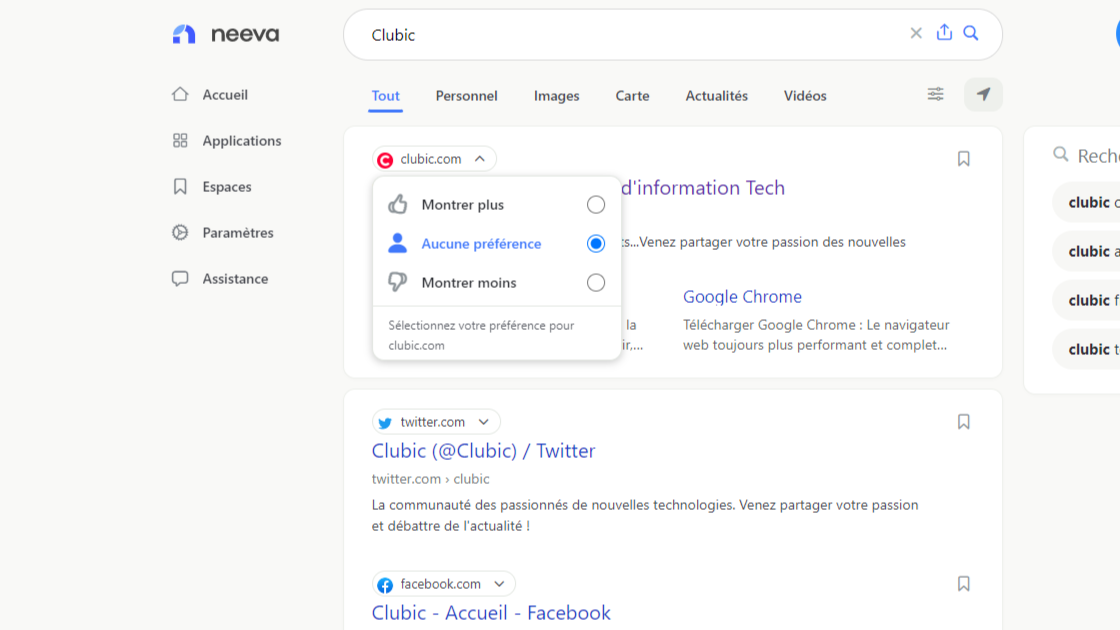
Task: Open the d'information Tech result title
Action: (x=703, y=188)
